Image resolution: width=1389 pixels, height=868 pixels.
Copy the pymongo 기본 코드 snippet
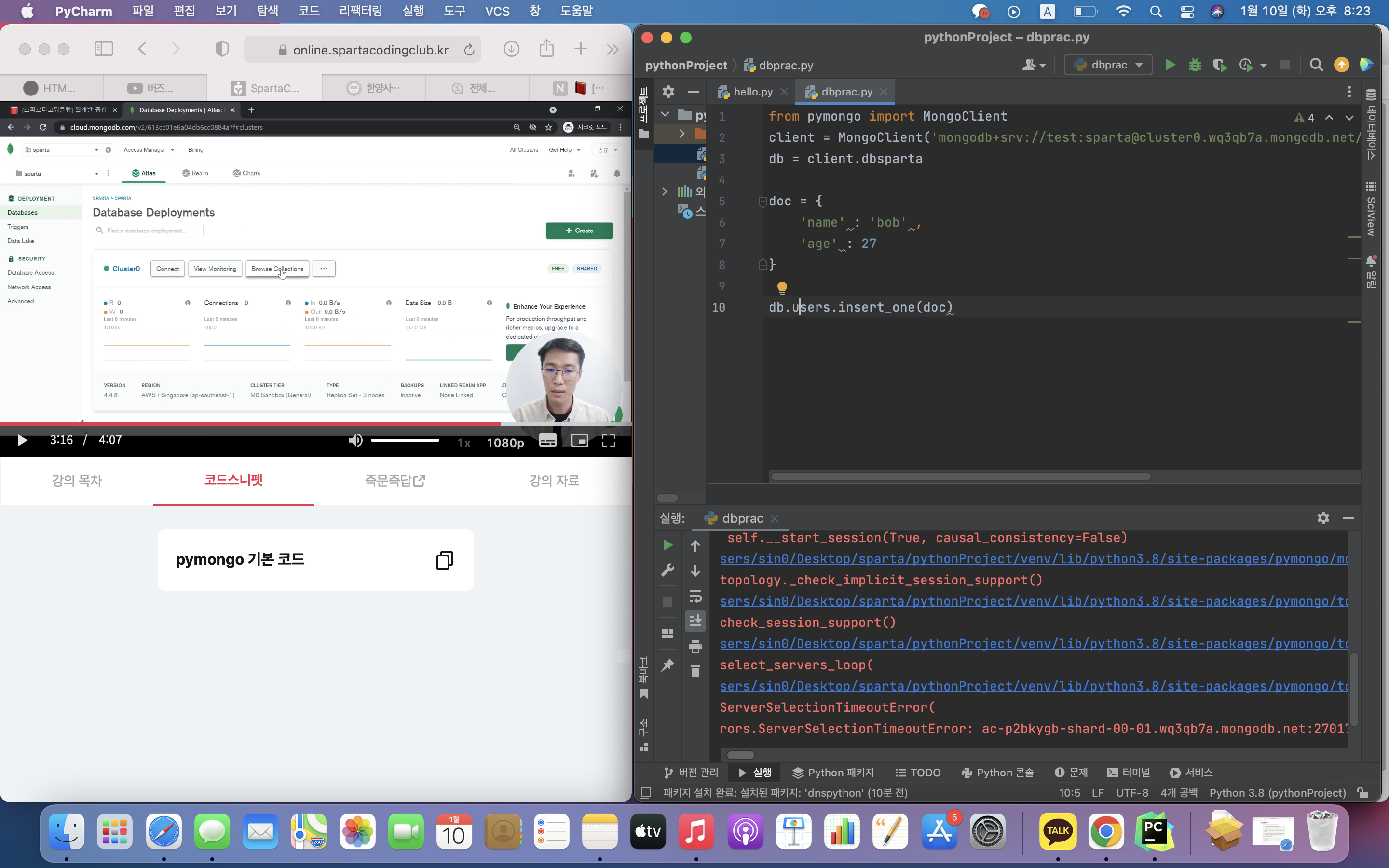point(444,560)
